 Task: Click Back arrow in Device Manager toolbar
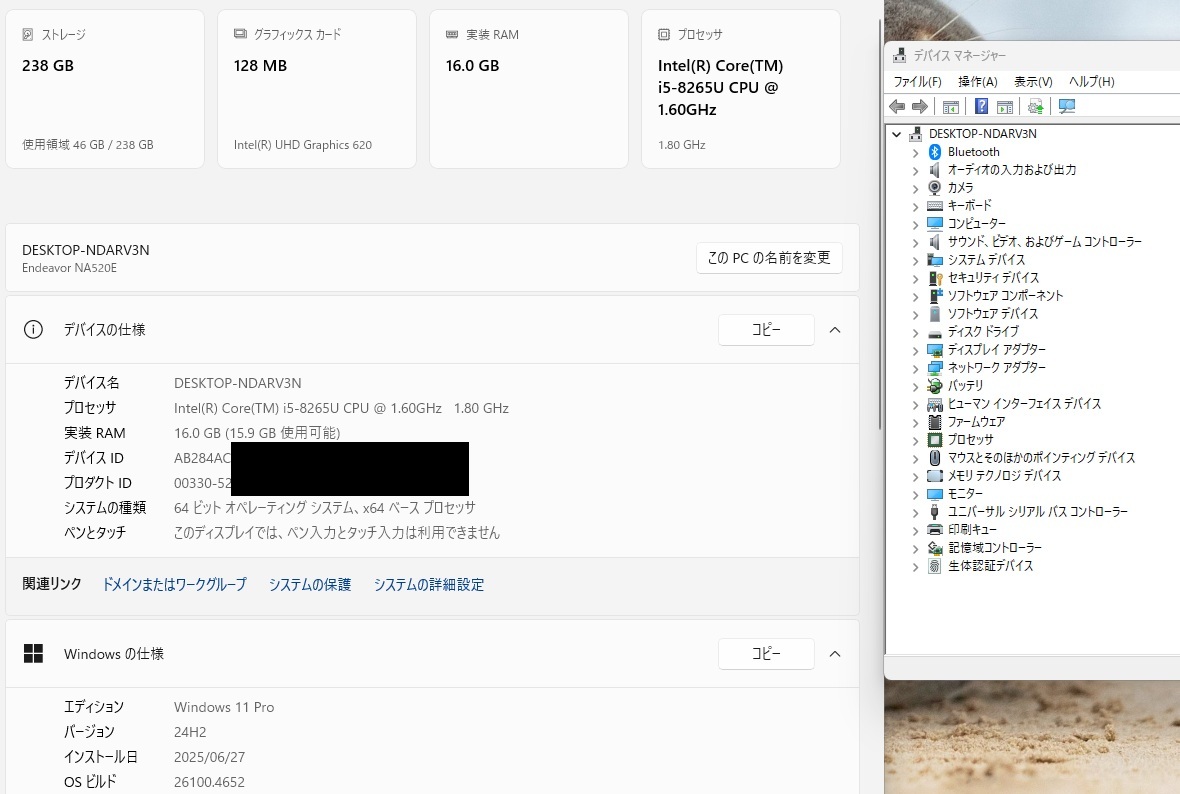897,107
